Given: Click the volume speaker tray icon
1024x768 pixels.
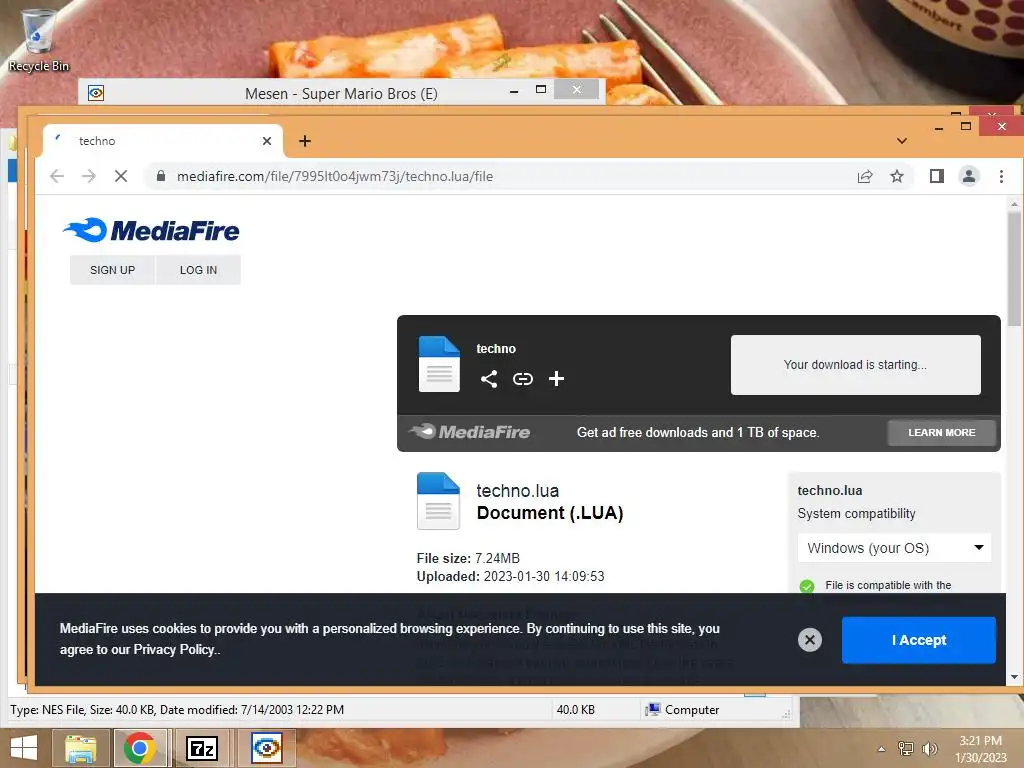Looking at the screenshot, I should point(930,749).
